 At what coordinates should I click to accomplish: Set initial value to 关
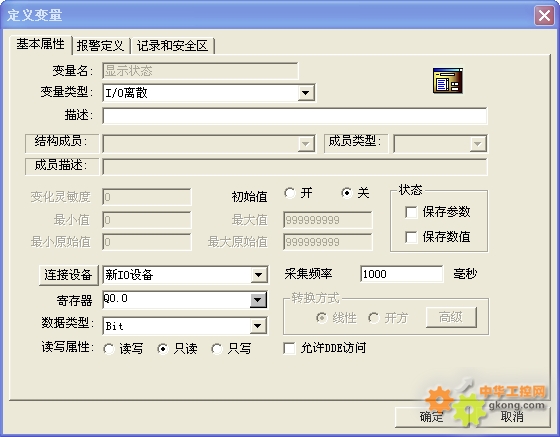click(x=346, y=193)
